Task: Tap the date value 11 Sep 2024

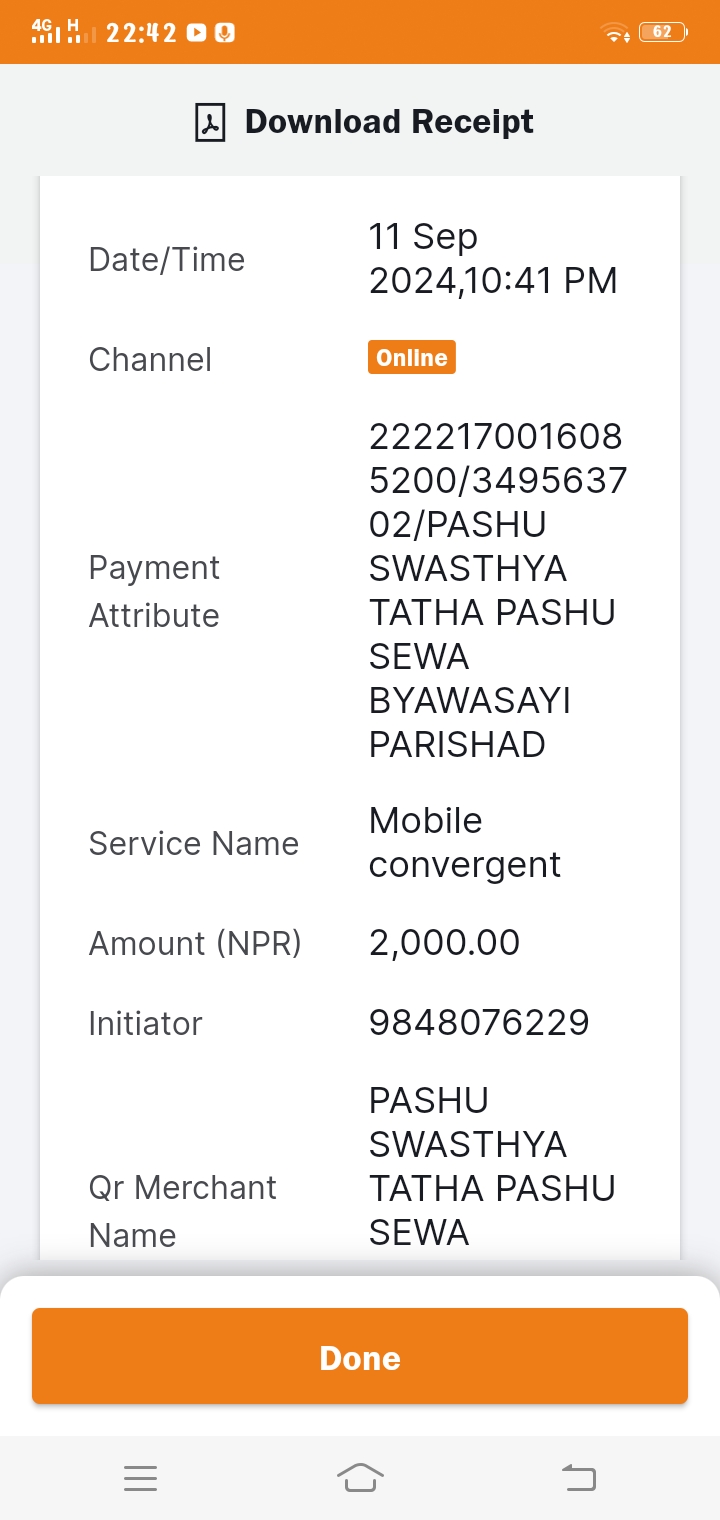Action: pyautogui.click(x=493, y=259)
